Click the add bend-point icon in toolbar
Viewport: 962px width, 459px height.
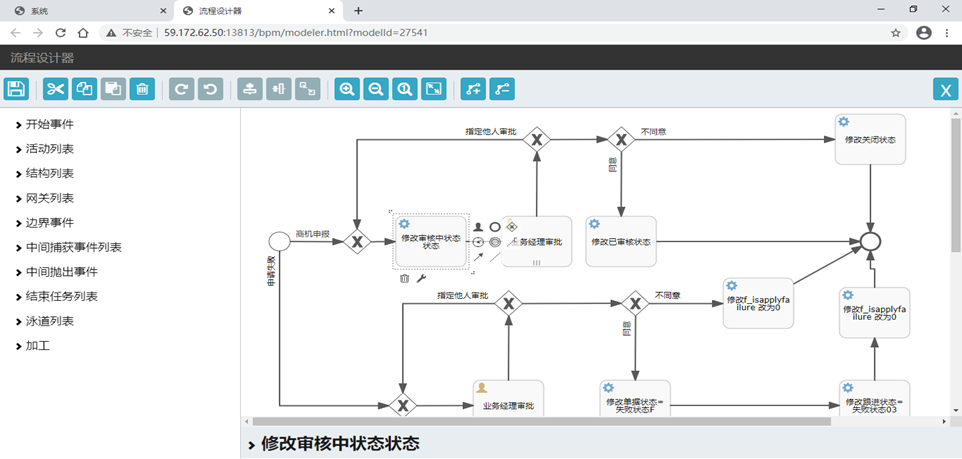(x=473, y=89)
